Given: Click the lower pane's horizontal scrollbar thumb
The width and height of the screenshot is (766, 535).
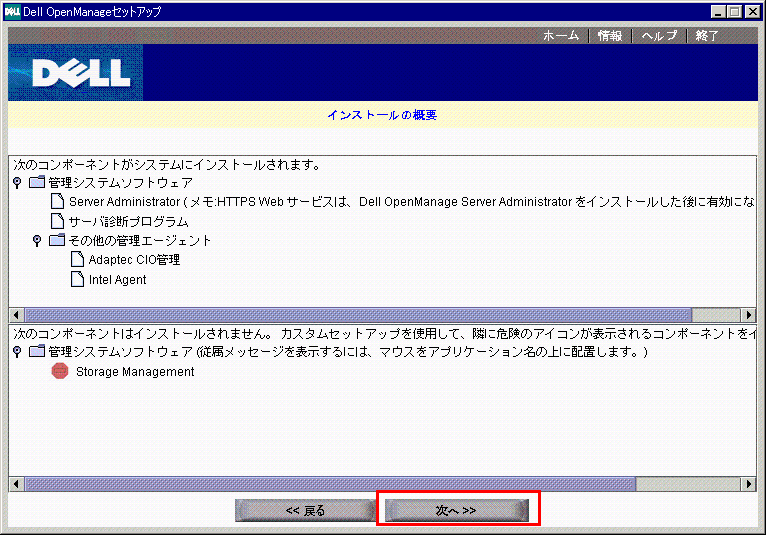Looking at the screenshot, I should 330,484.
